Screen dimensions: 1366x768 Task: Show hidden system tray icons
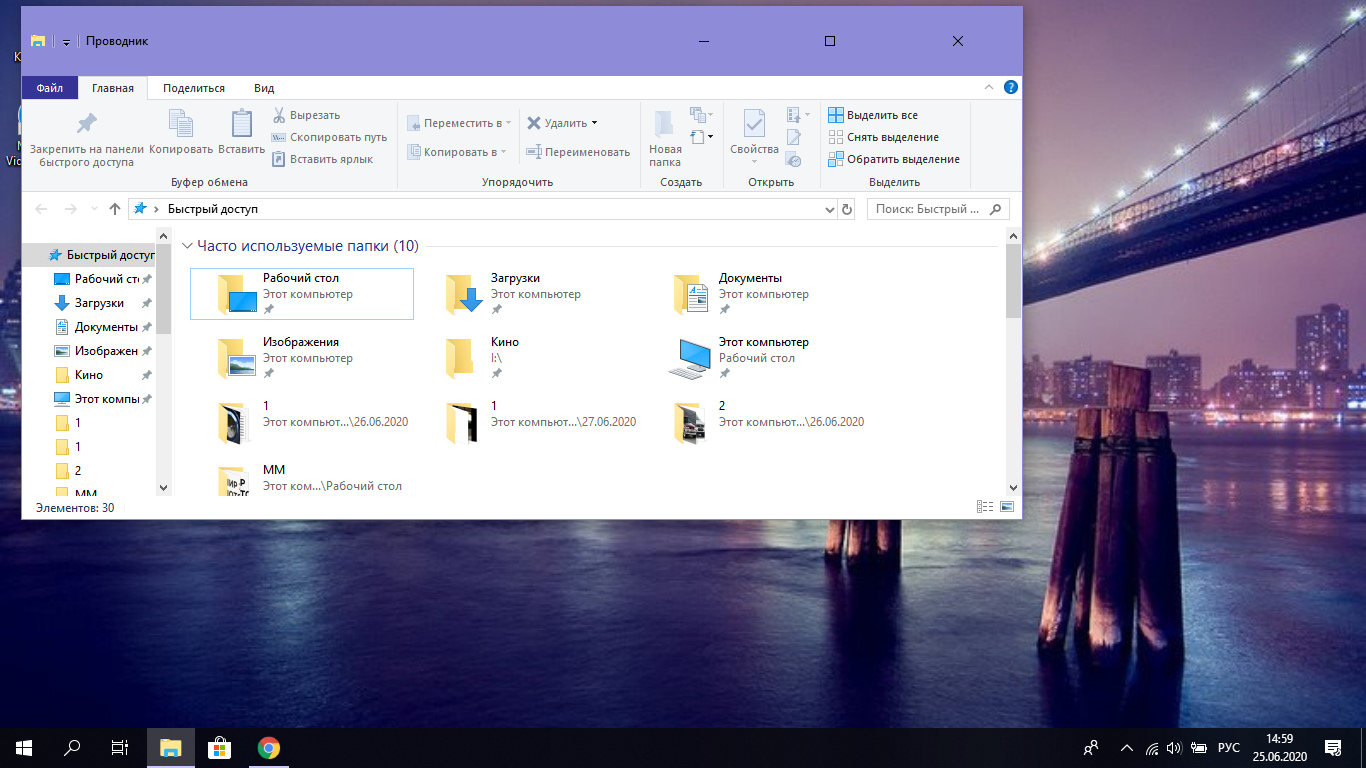(1127, 748)
